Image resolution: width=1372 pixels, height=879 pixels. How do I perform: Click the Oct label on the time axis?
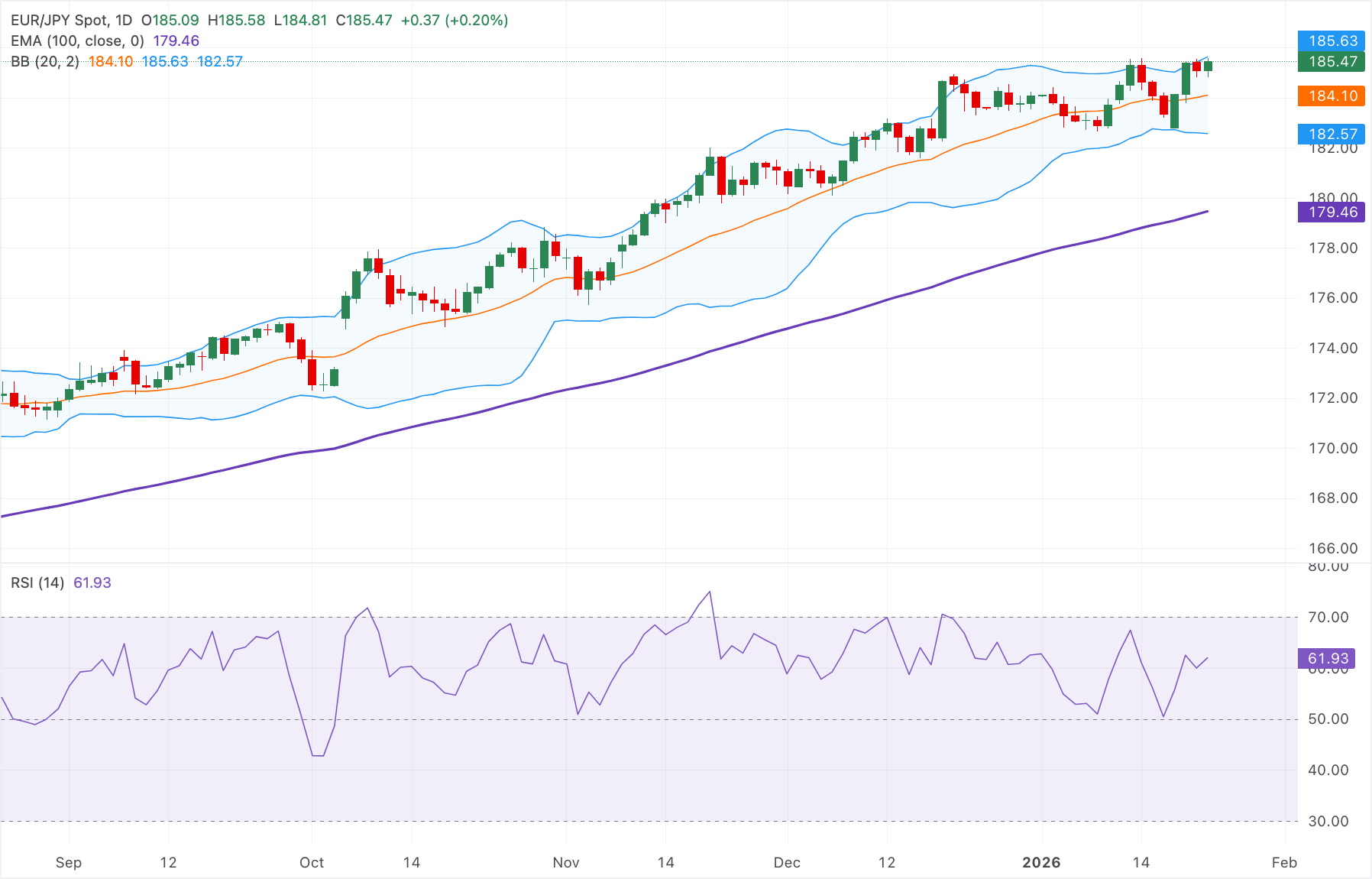(x=312, y=862)
